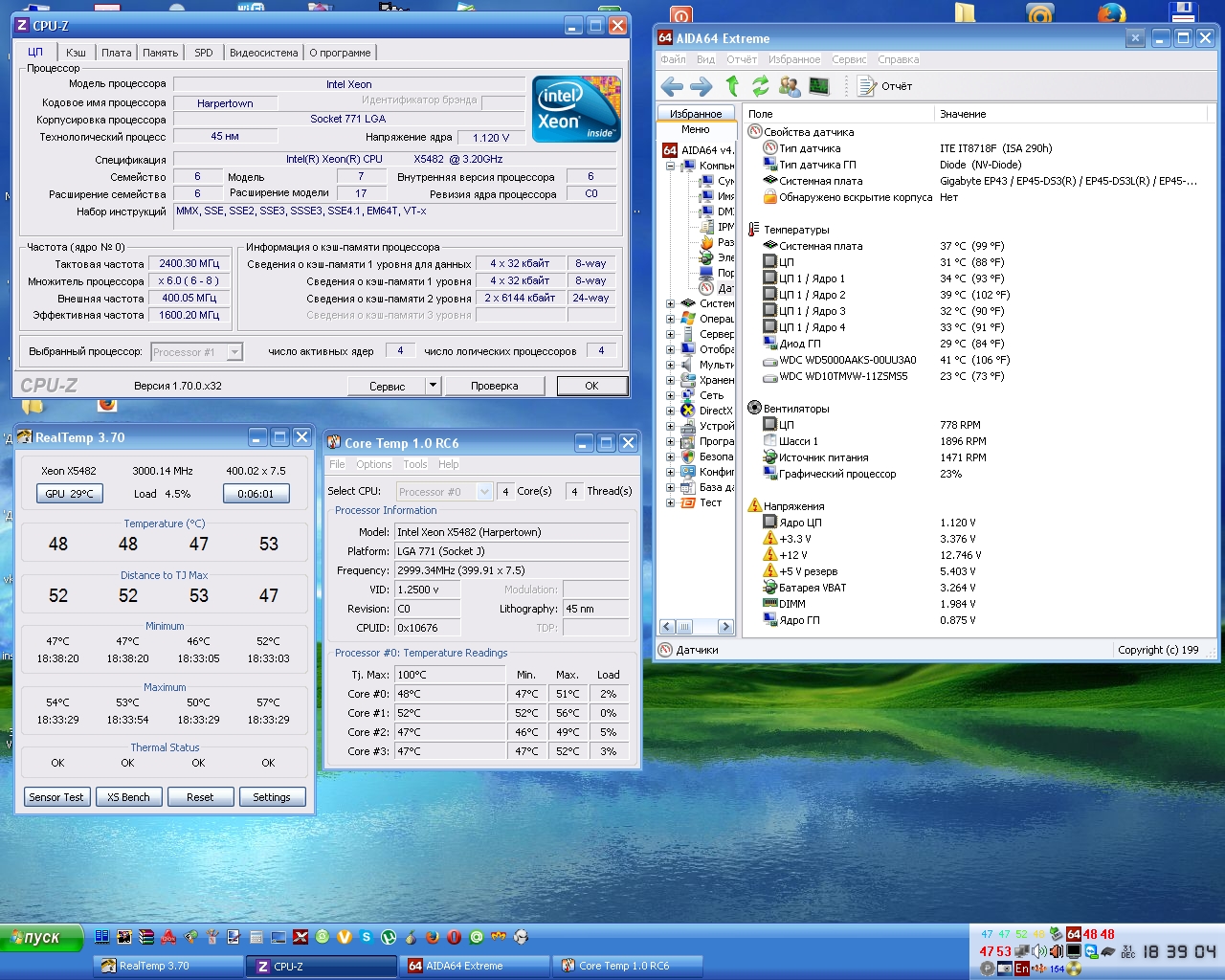Collapse the Компьютер tree node

[670, 166]
